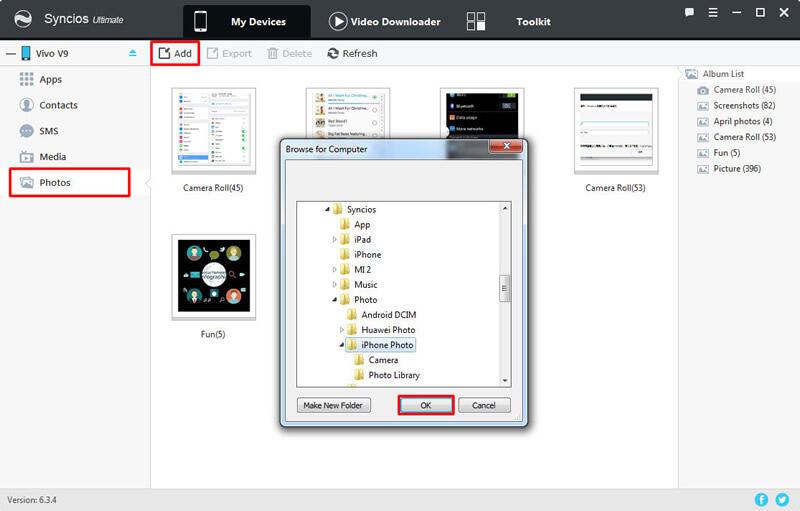
Task: Open the Twitter icon in status bar
Action: click(783, 499)
